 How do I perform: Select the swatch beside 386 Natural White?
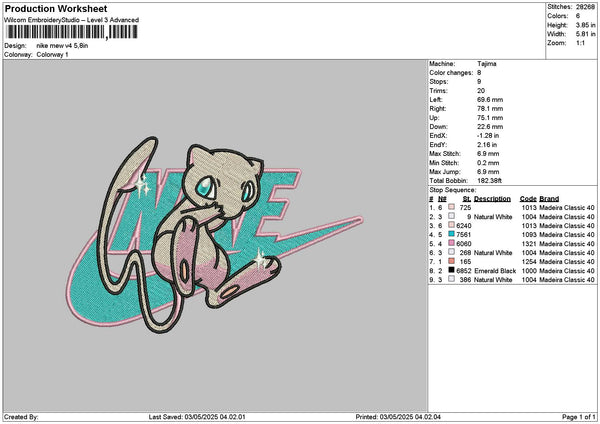452,279
